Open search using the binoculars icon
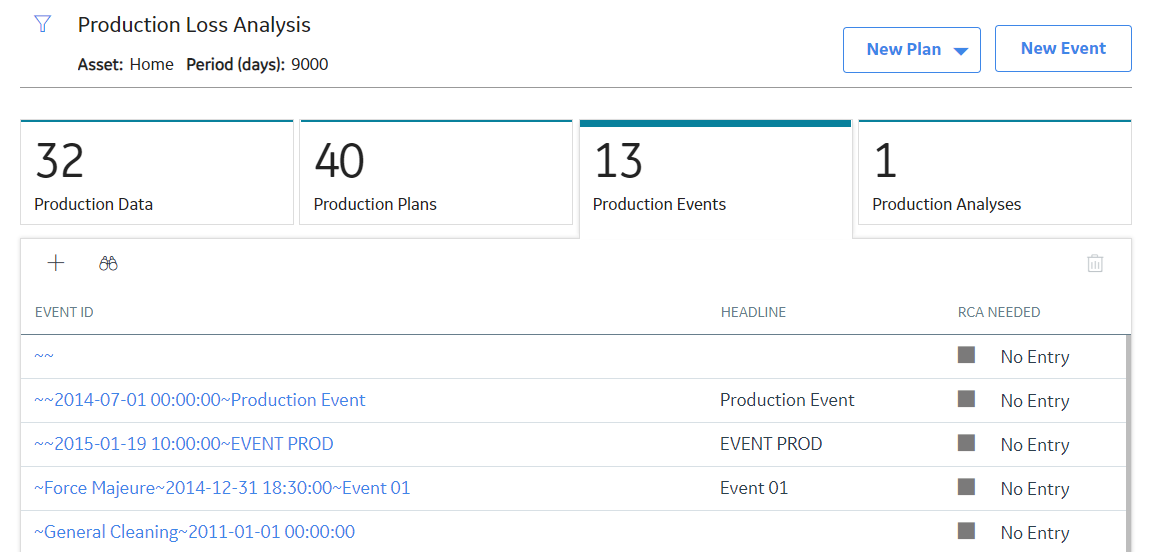Image resolution: width=1151 pixels, height=552 pixels. [109, 264]
